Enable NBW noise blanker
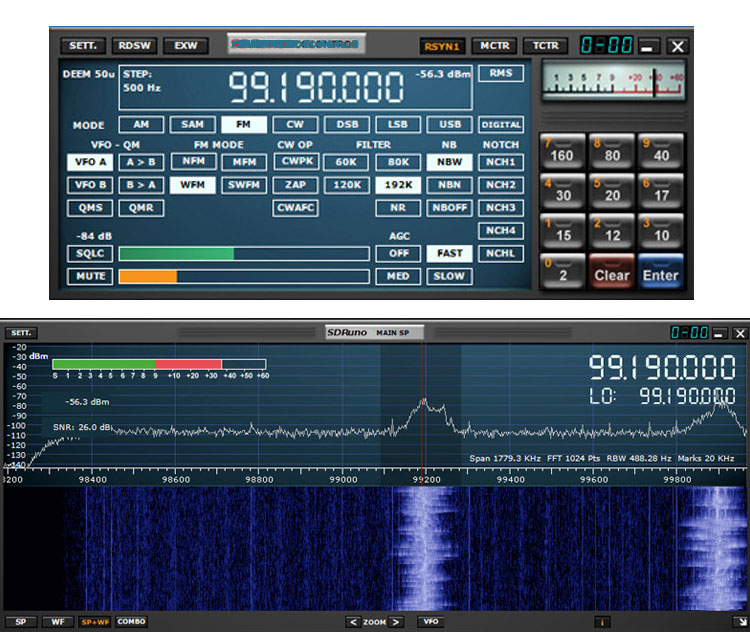 point(450,162)
